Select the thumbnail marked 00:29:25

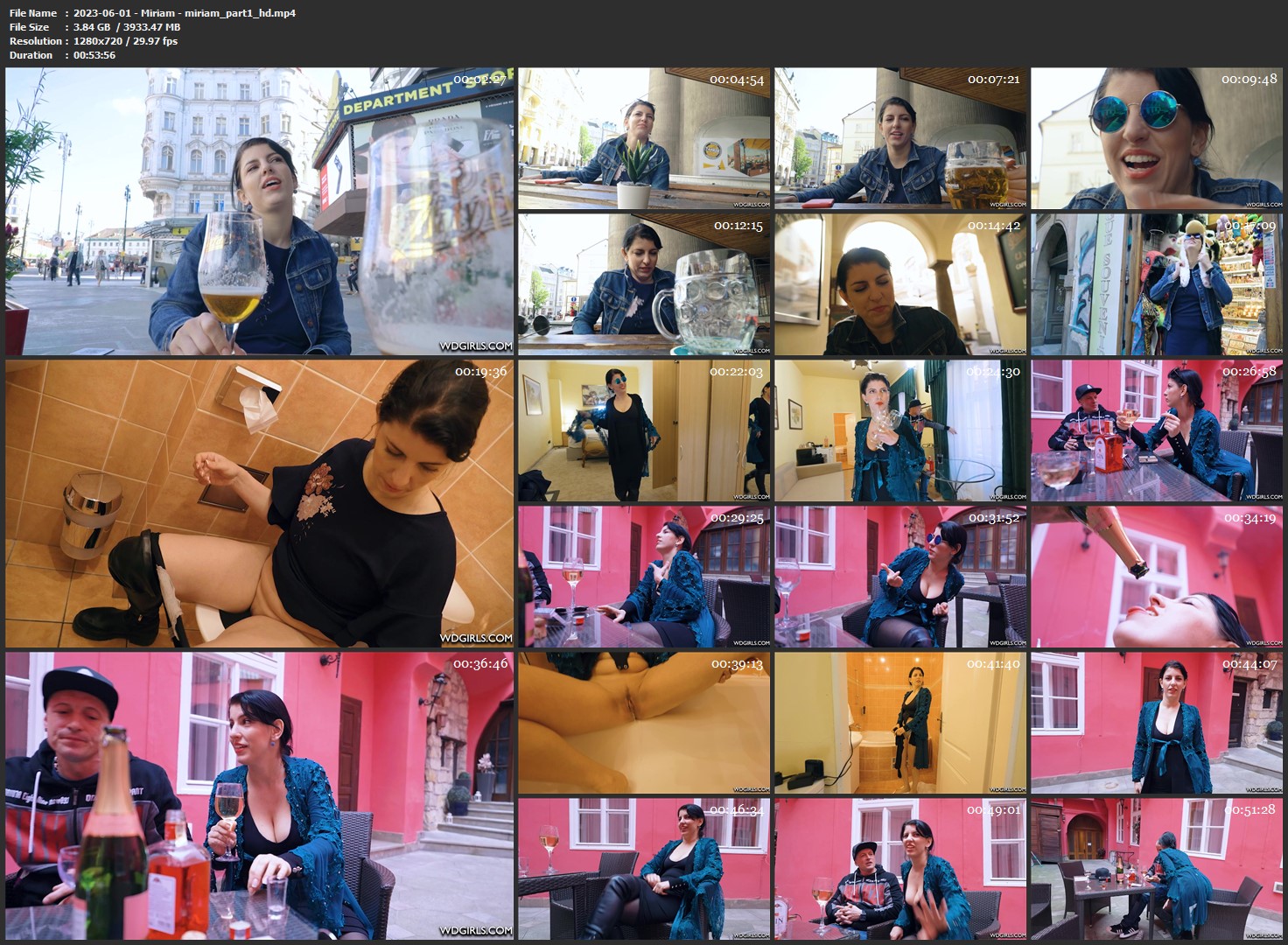[644, 577]
